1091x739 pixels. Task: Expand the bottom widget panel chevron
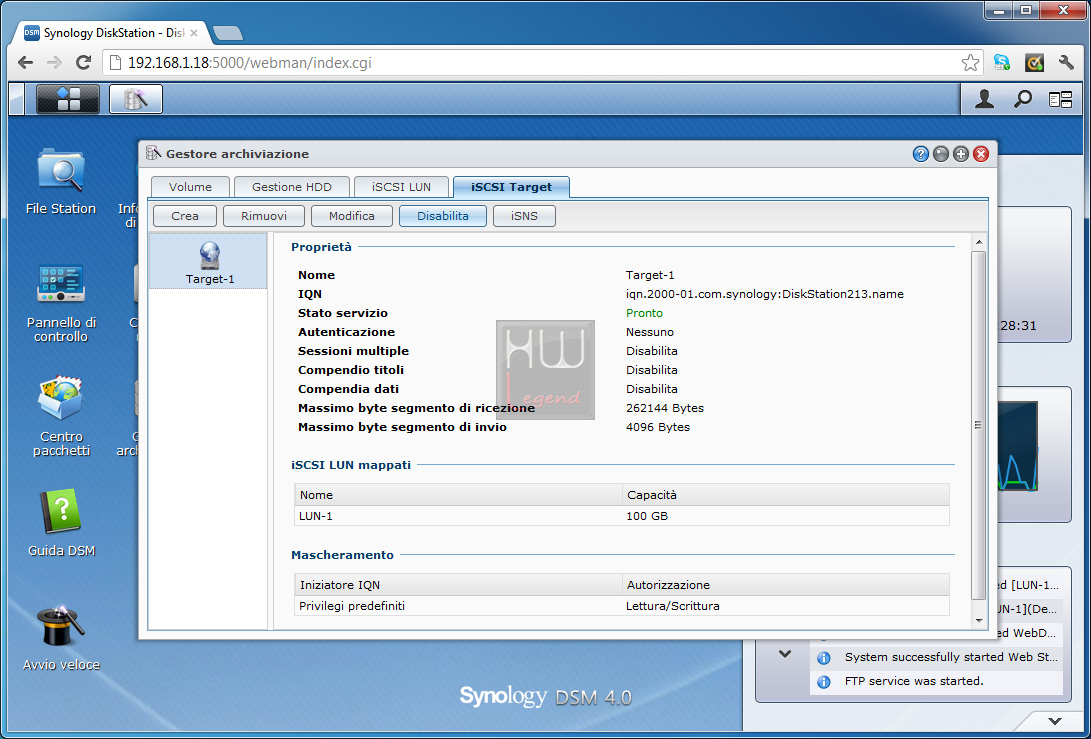[x=1055, y=721]
